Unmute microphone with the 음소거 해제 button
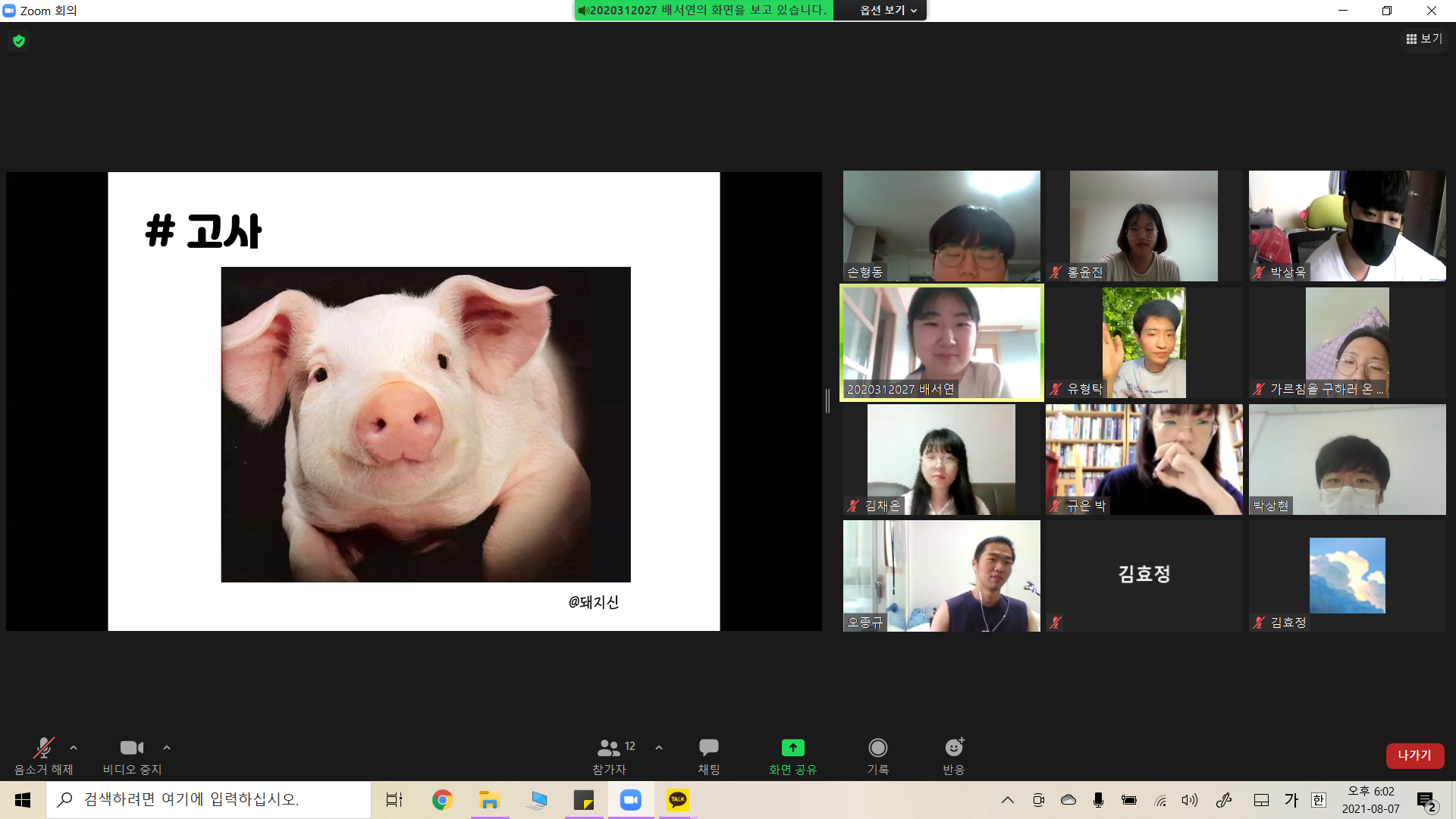This screenshot has height=819, width=1456. click(43, 748)
